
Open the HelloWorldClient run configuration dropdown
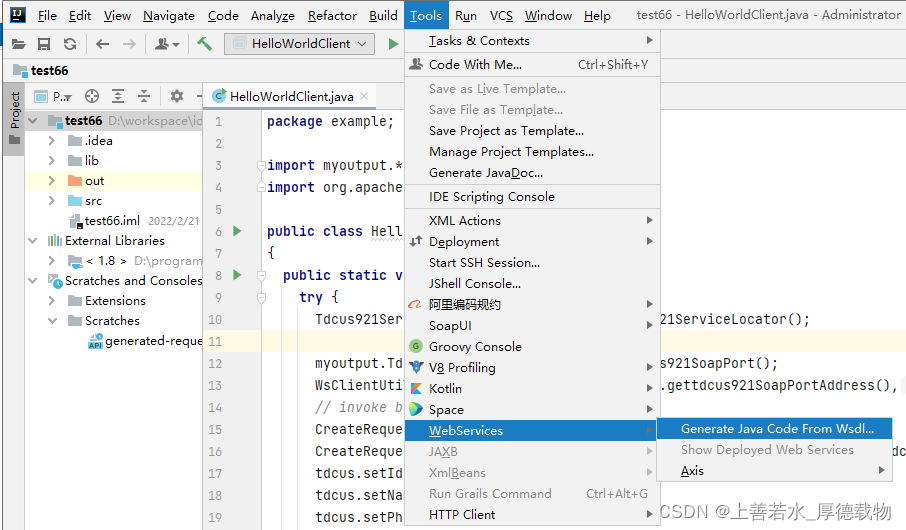pos(299,44)
